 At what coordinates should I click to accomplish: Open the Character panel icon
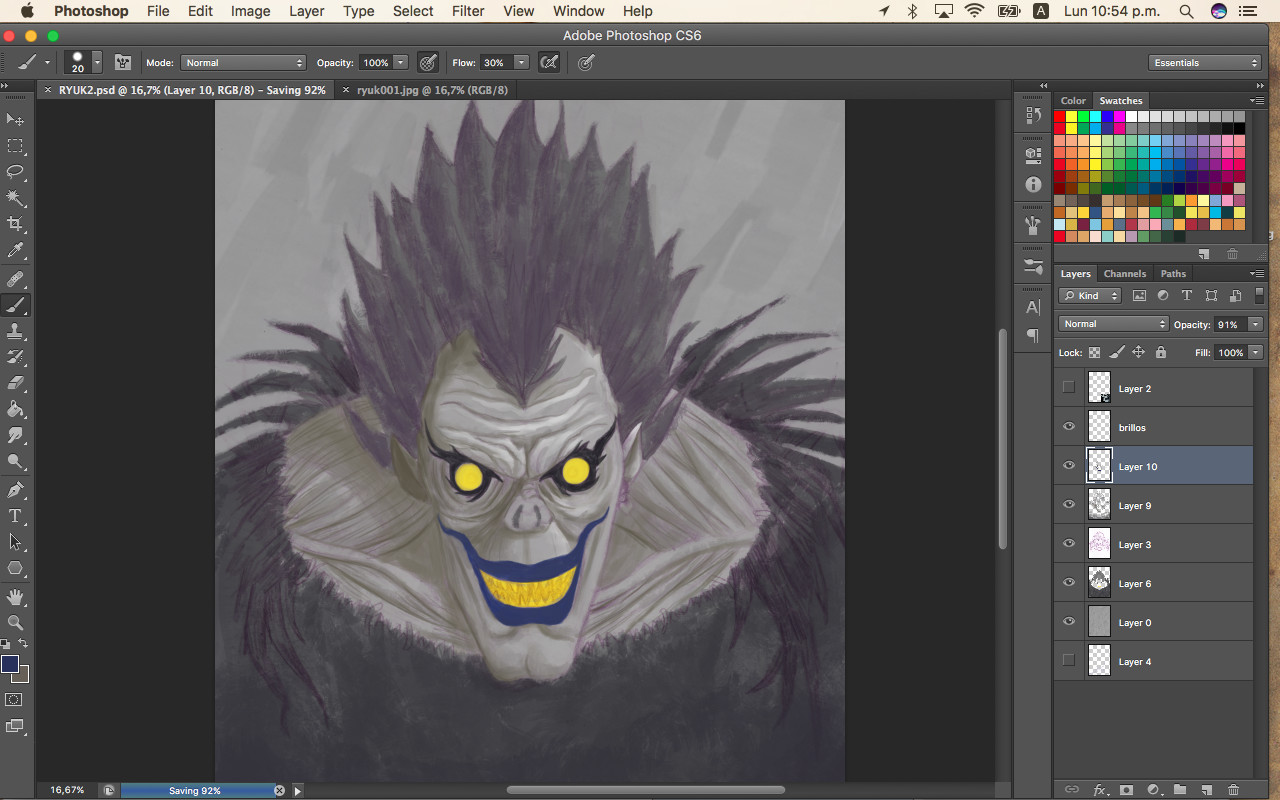point(1033,307)
